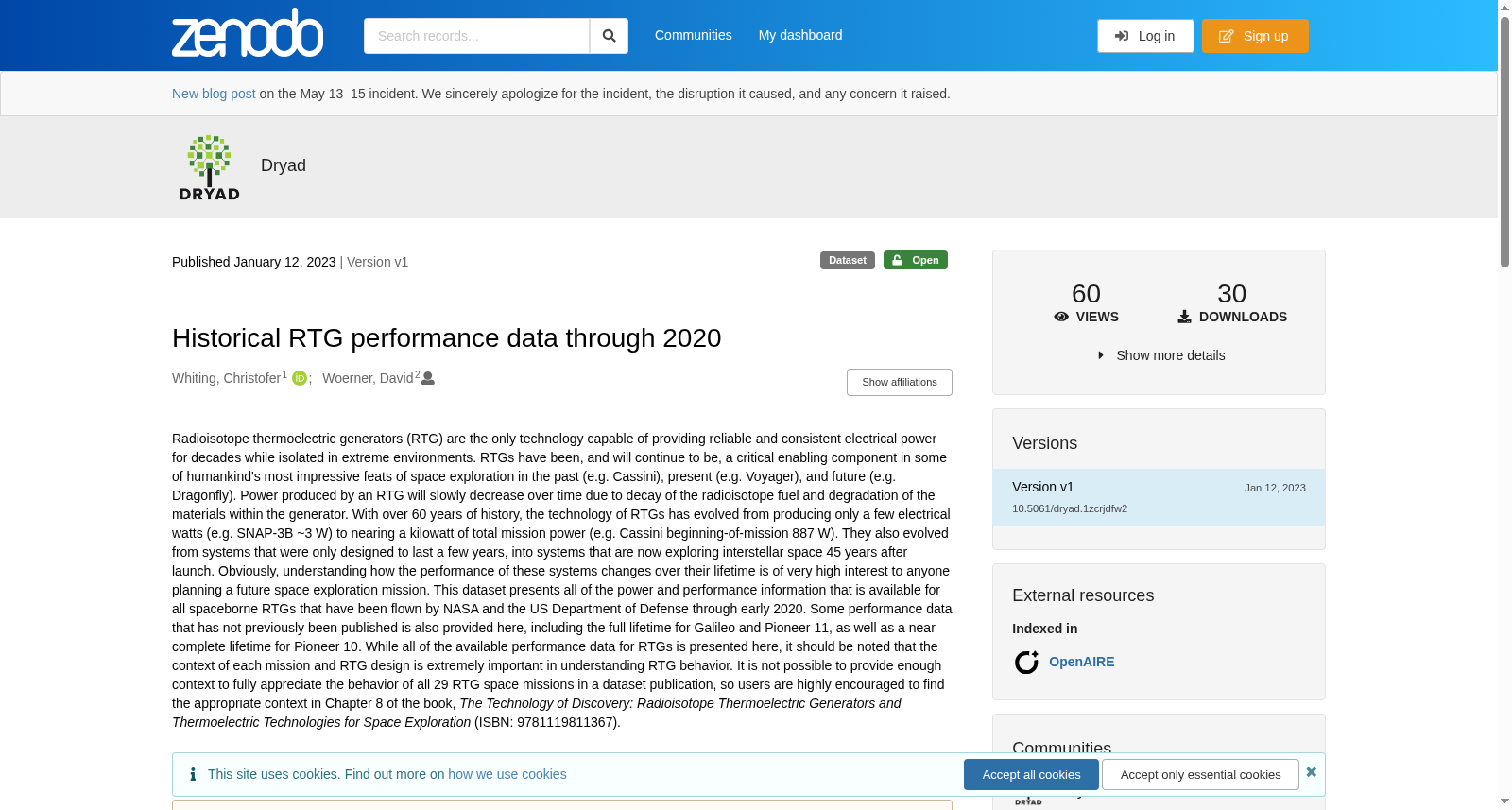Click the Zenodo logo
The image size is (1512, 810).
coord(248,33)
